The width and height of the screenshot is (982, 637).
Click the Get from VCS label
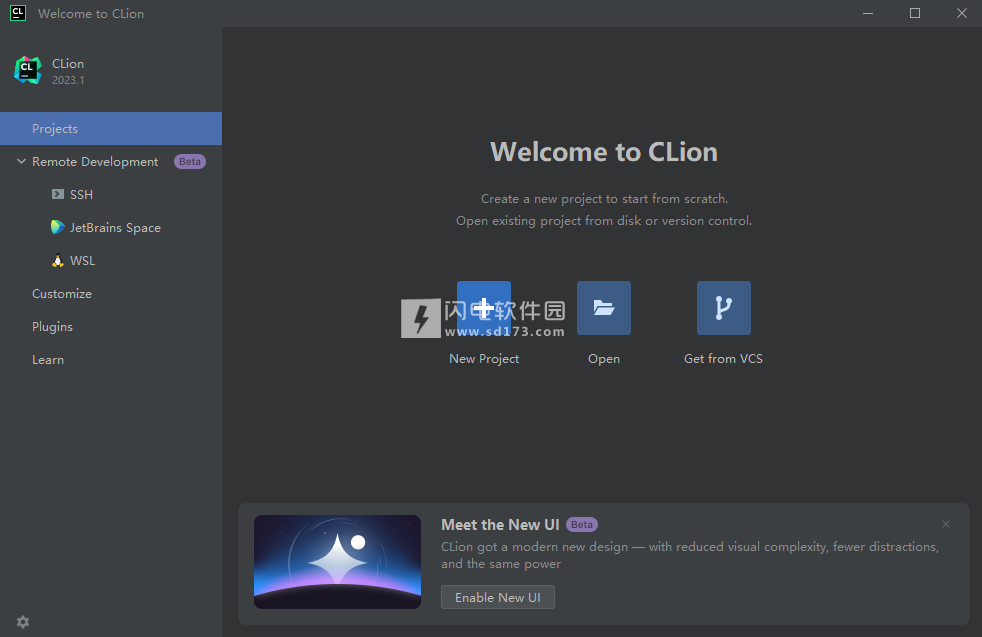(723, 359)
